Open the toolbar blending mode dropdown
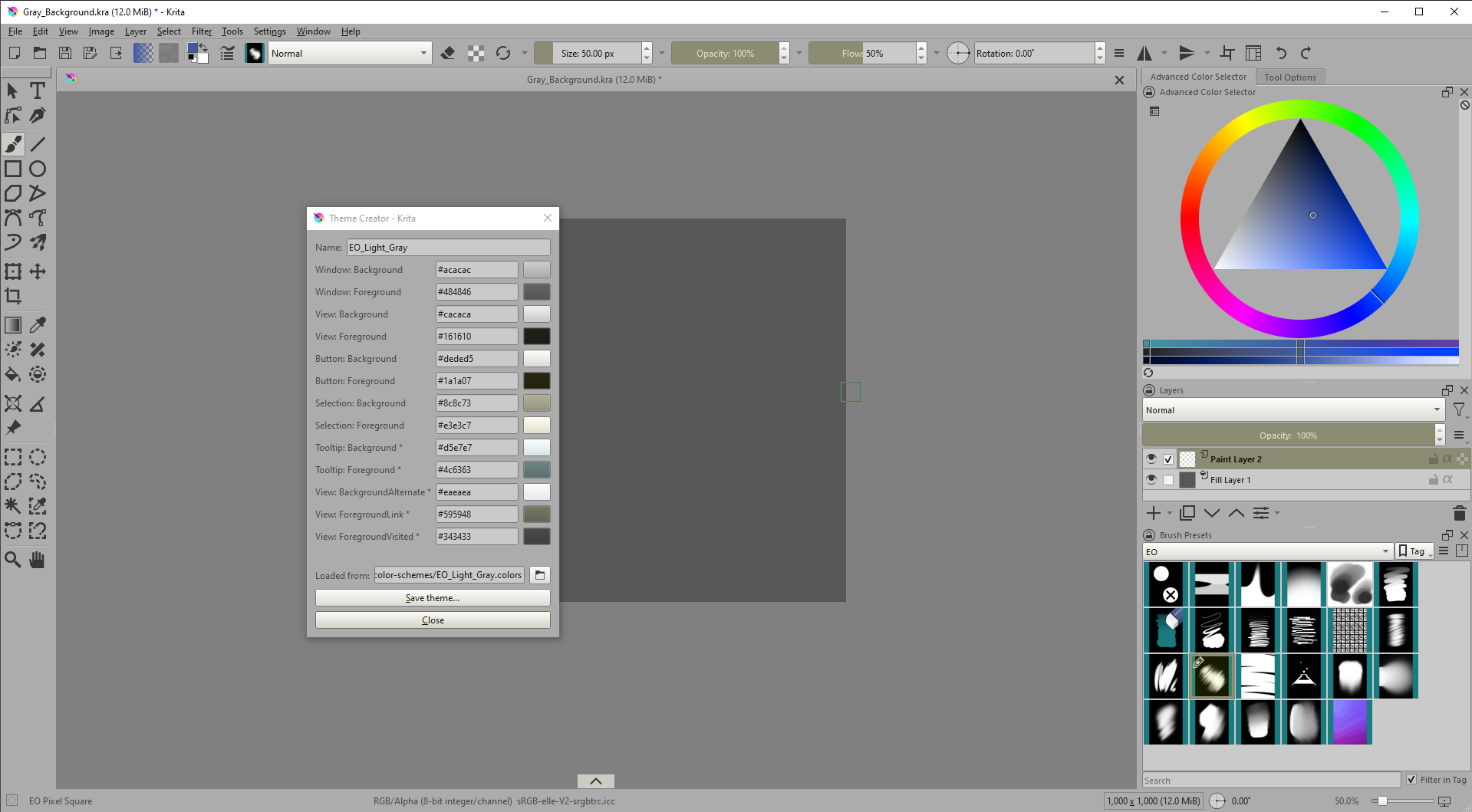Image resolution: width=1472 pixels, height=812 pixels. coord(350,53)
